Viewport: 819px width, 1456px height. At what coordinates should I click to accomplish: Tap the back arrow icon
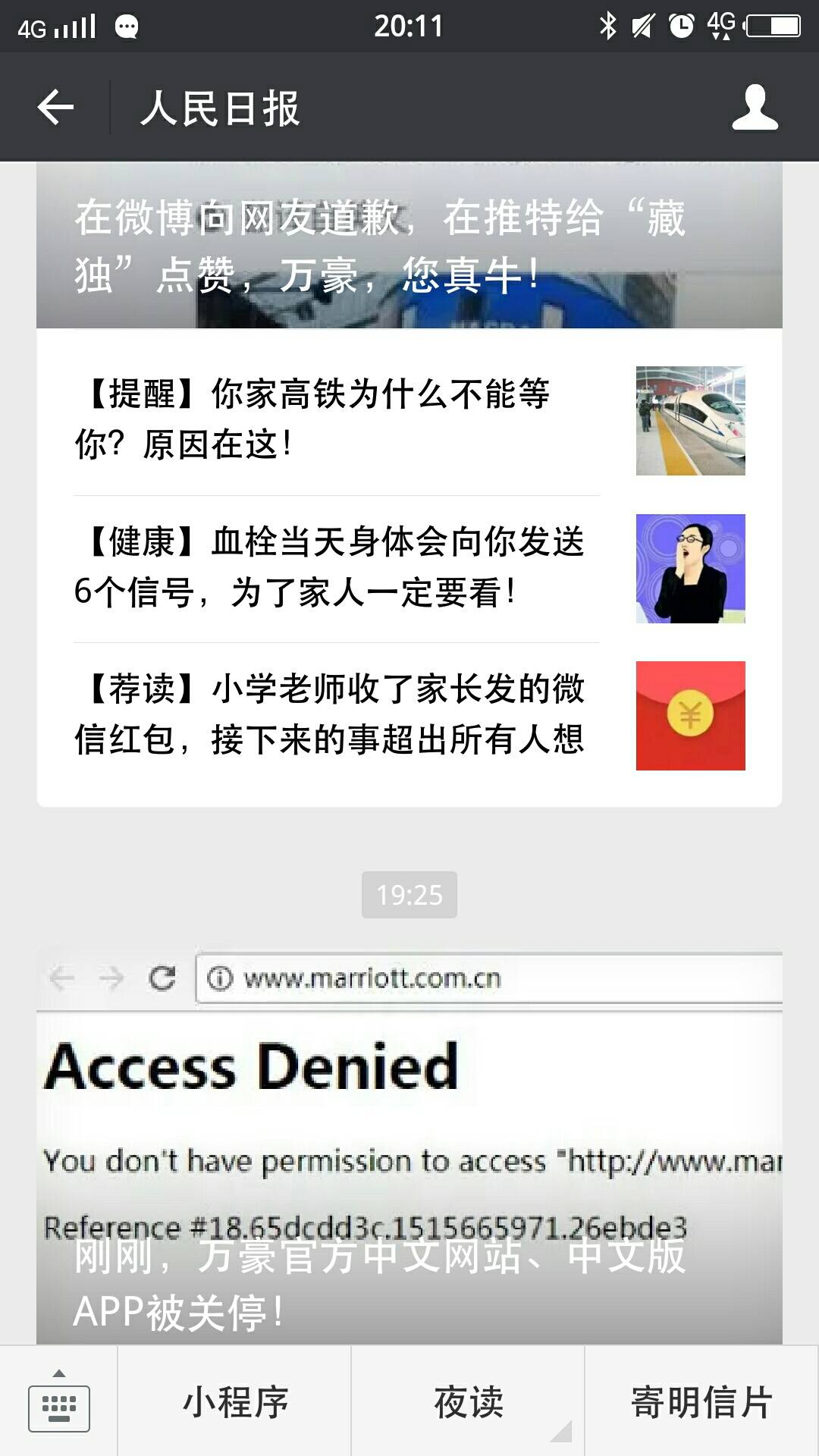pos(55,107)
